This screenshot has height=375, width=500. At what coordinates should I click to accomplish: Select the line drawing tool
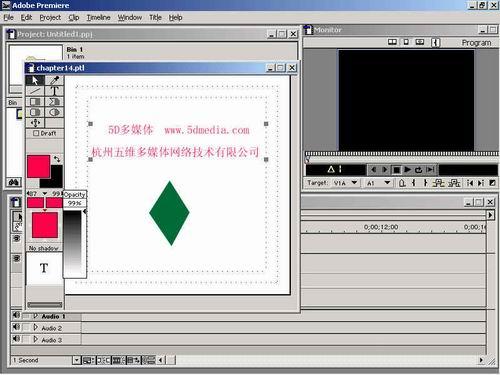[35, 91]
